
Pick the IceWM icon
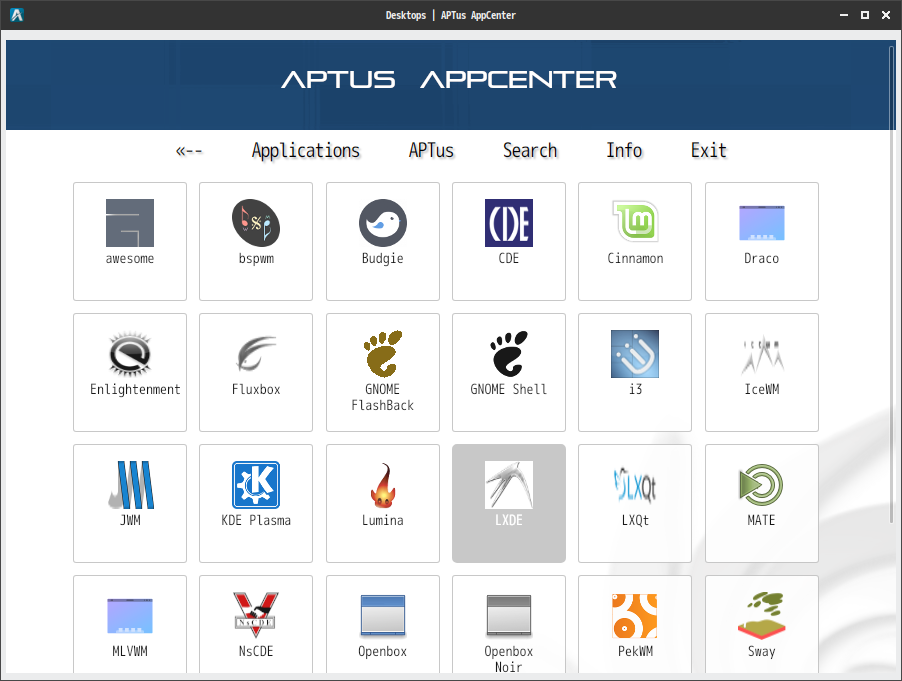762,354
